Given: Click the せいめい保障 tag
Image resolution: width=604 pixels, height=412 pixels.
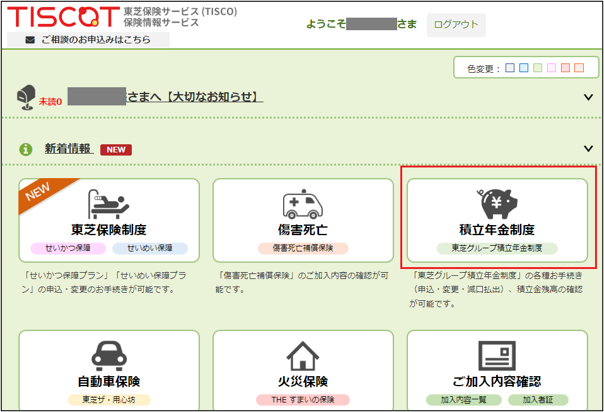Looking at the screenshot, I should pyautogui.click(x=150, y=248).
